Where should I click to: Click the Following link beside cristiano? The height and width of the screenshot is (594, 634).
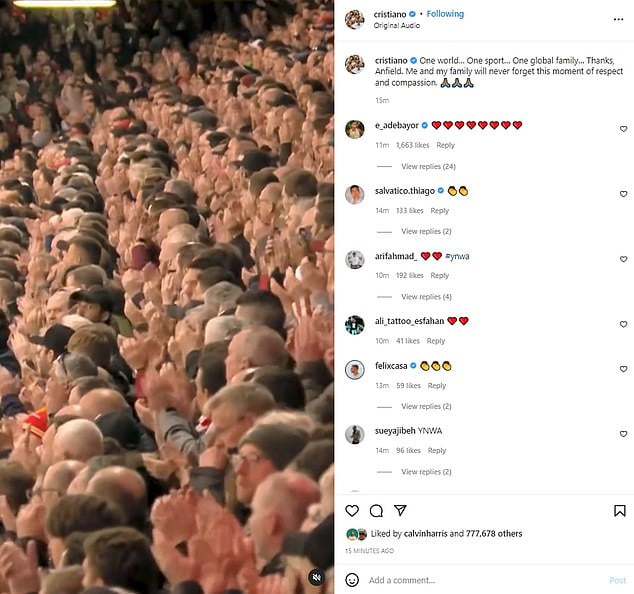click(x=445, y=14)
